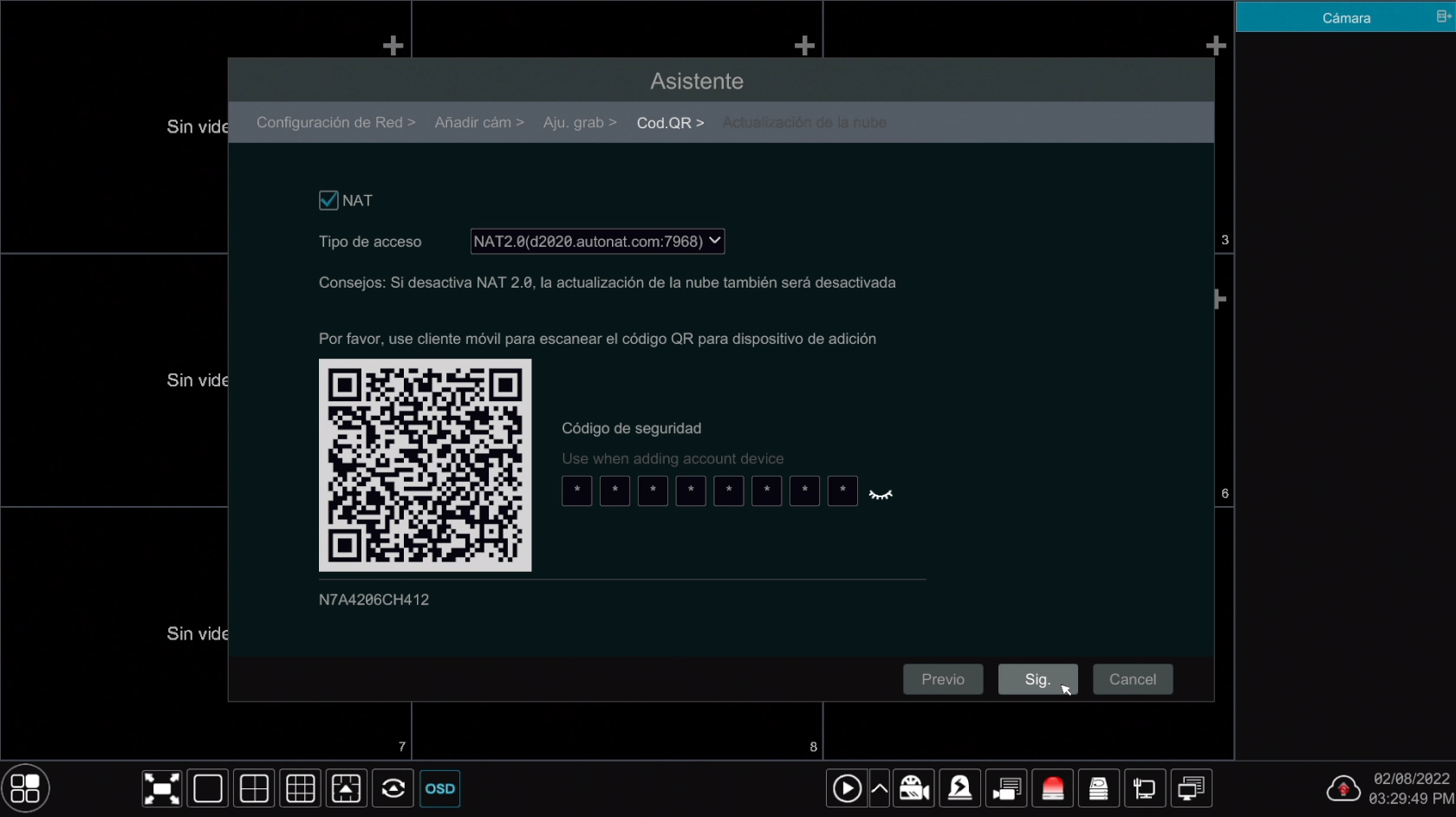Click the first security code box
1456x817 pixels.
click(x=577, y=490)
